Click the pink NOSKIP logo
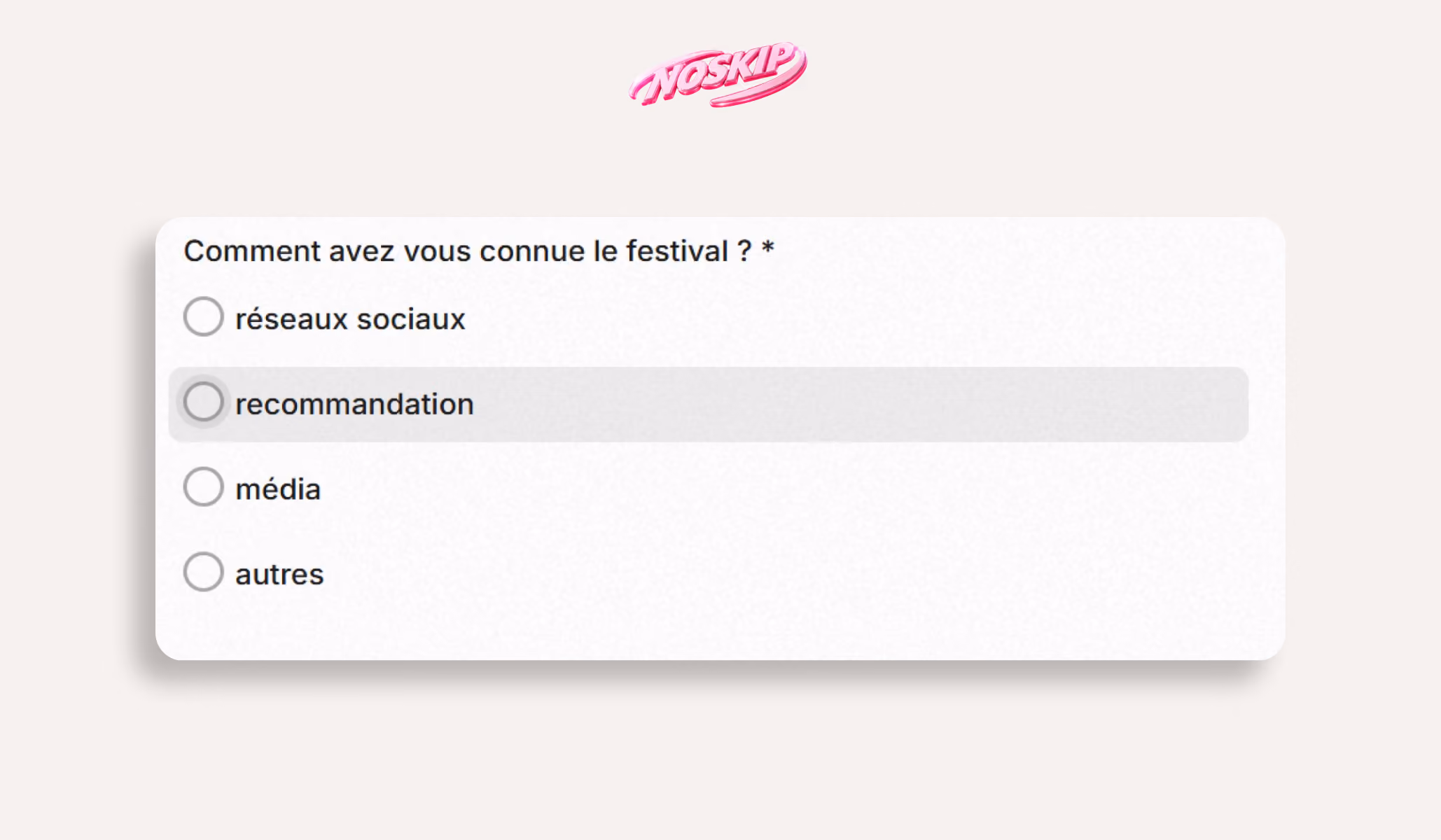Viewport: 1441px width, 840px height. click(718, 73)
